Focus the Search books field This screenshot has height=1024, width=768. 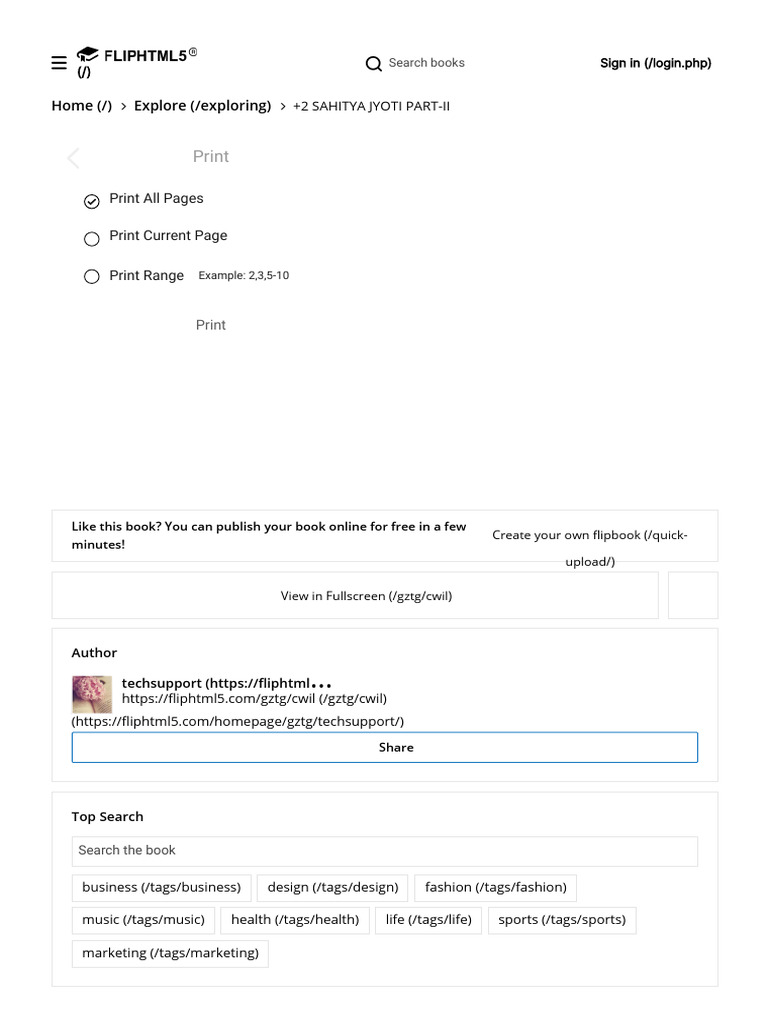click(x=426, y=63)
